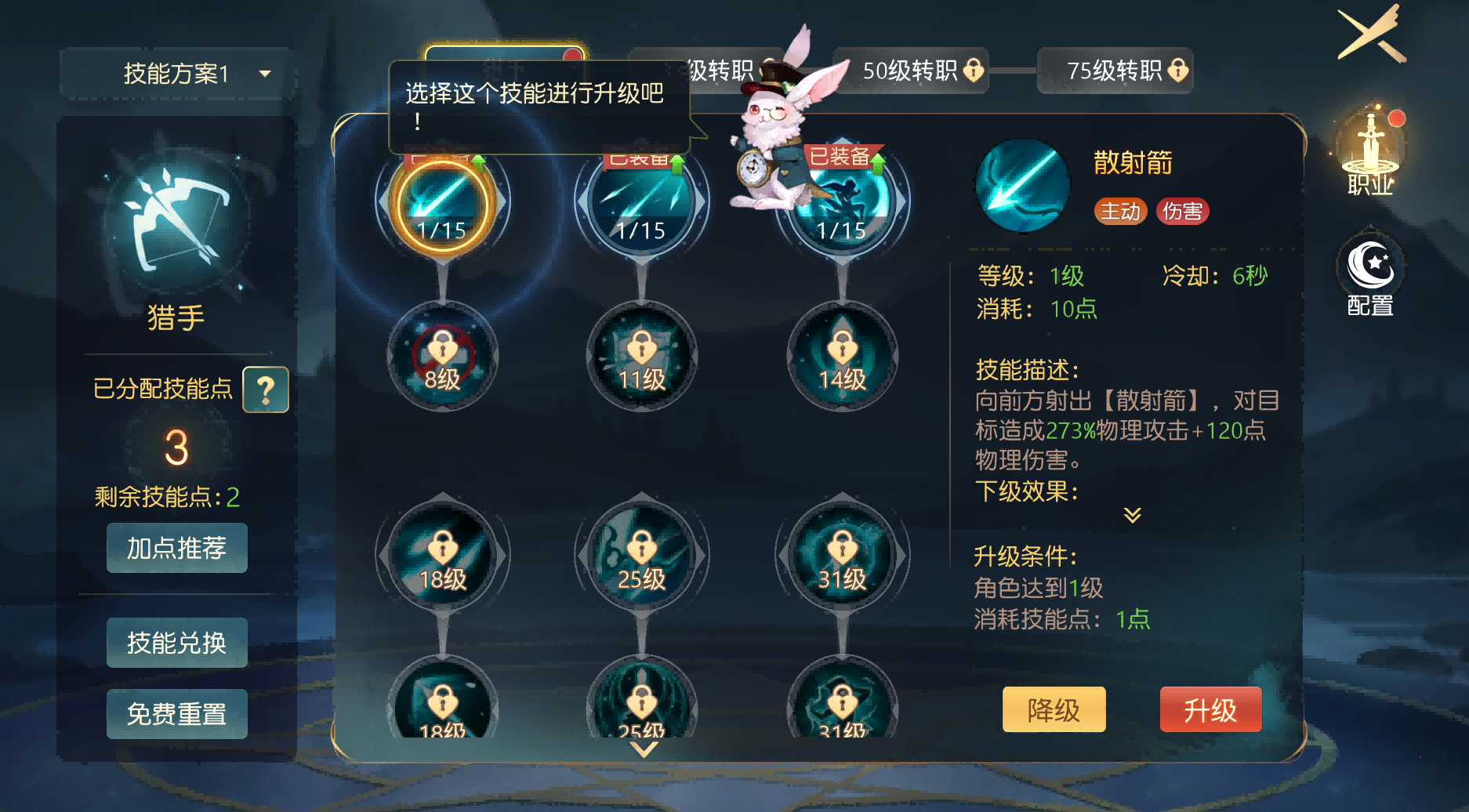
Task: Click the question mark help icon
Action: pyautogui.click(x=266, y=390)
